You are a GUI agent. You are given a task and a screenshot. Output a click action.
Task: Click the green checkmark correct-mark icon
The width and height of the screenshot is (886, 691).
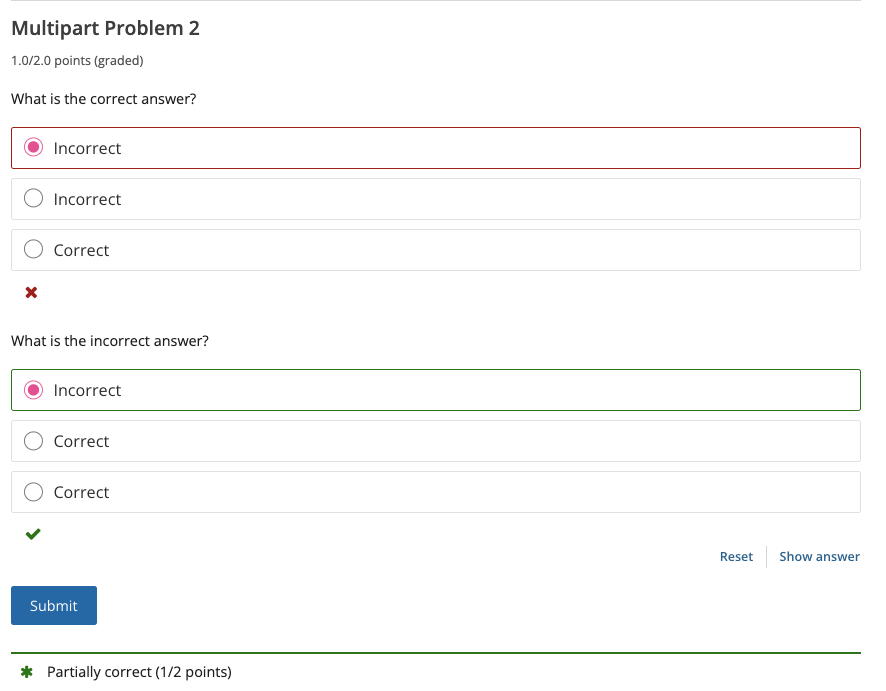click(33, 535)
